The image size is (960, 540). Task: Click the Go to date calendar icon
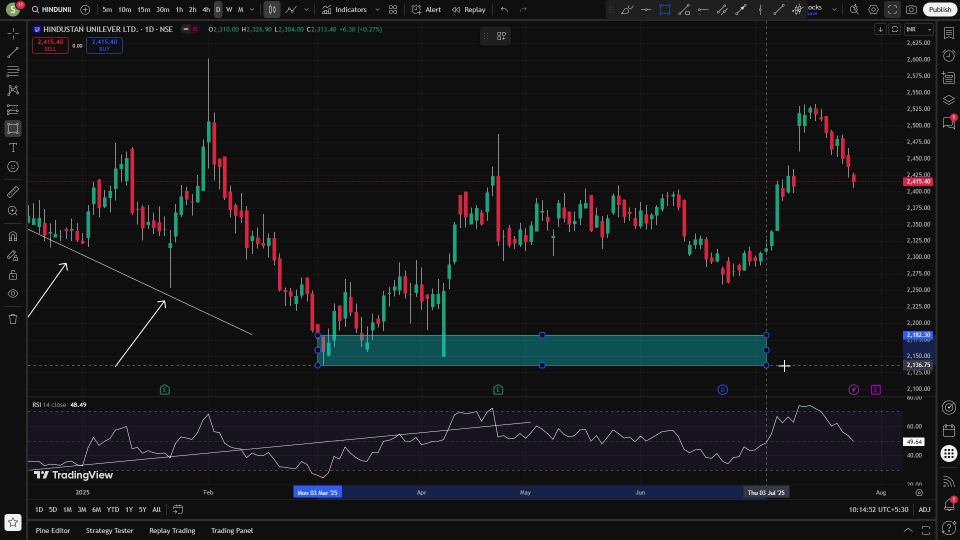click(178, 509)
